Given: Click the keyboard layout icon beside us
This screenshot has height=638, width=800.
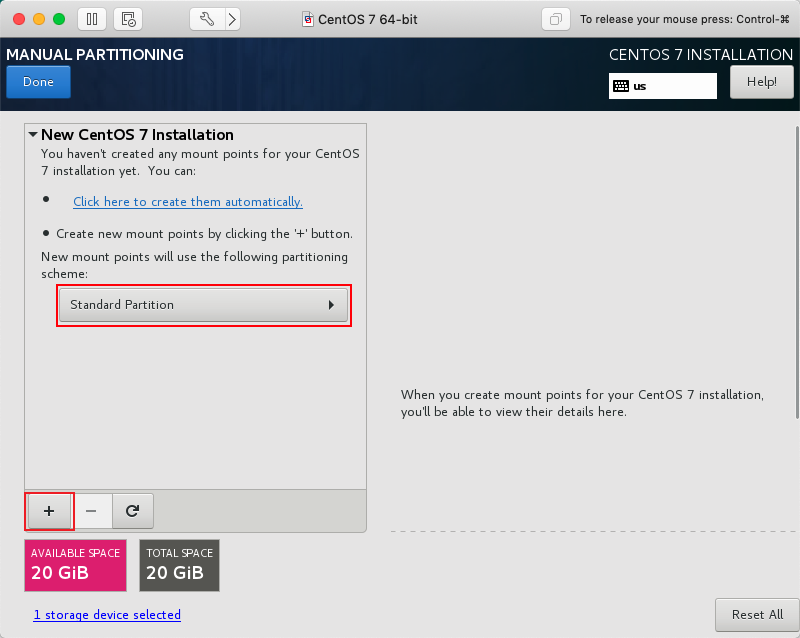Looking at the screenshot, I should click(621, 86).
